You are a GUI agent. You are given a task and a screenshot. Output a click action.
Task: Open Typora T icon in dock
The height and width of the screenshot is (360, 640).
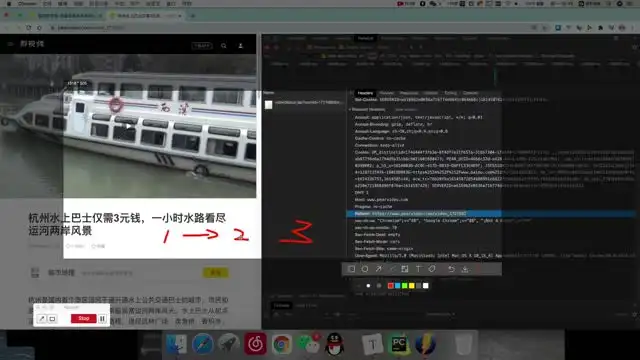pos(372,344)
